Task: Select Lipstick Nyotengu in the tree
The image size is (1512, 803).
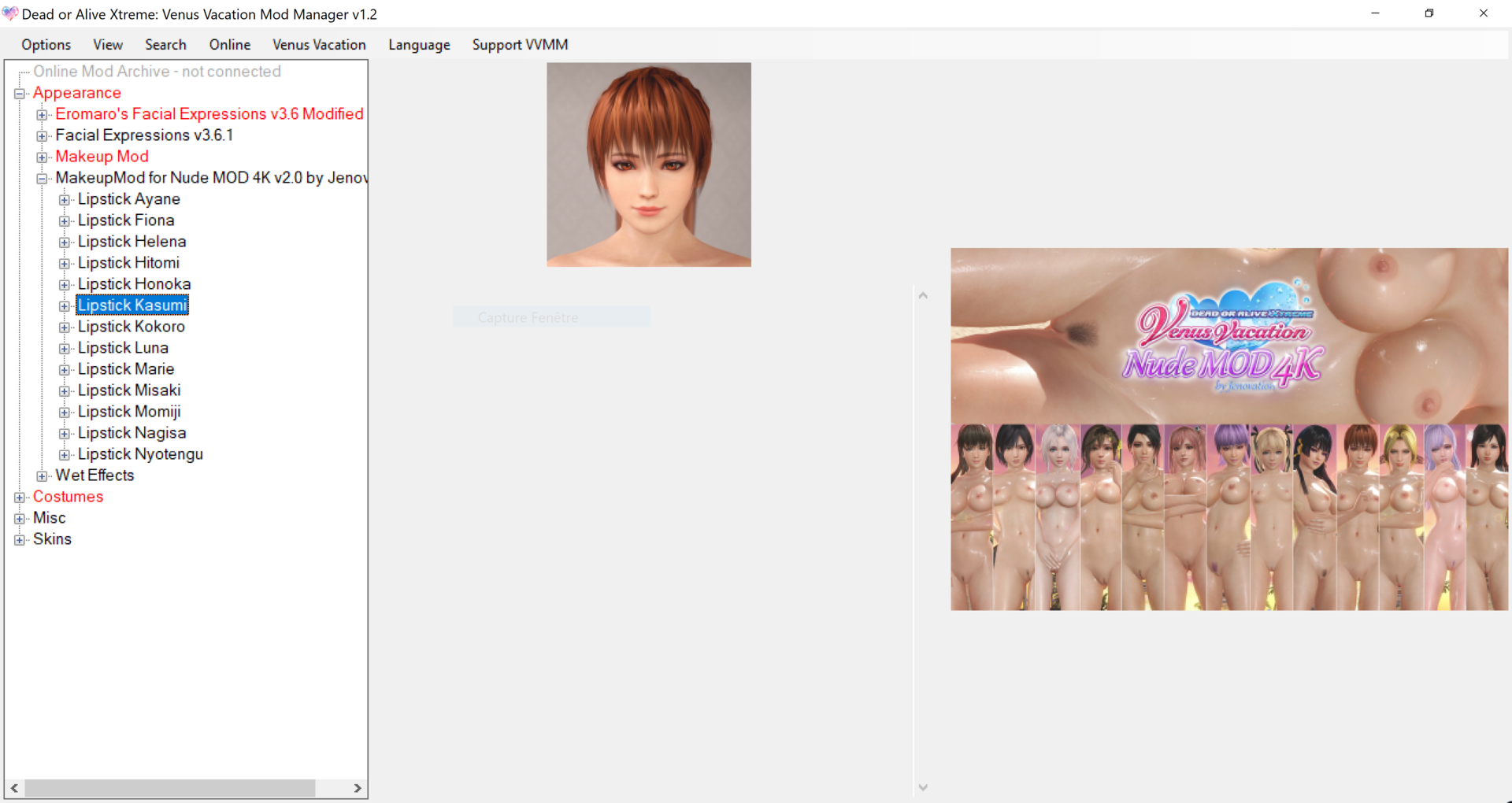Action: [x=140, y=454]
